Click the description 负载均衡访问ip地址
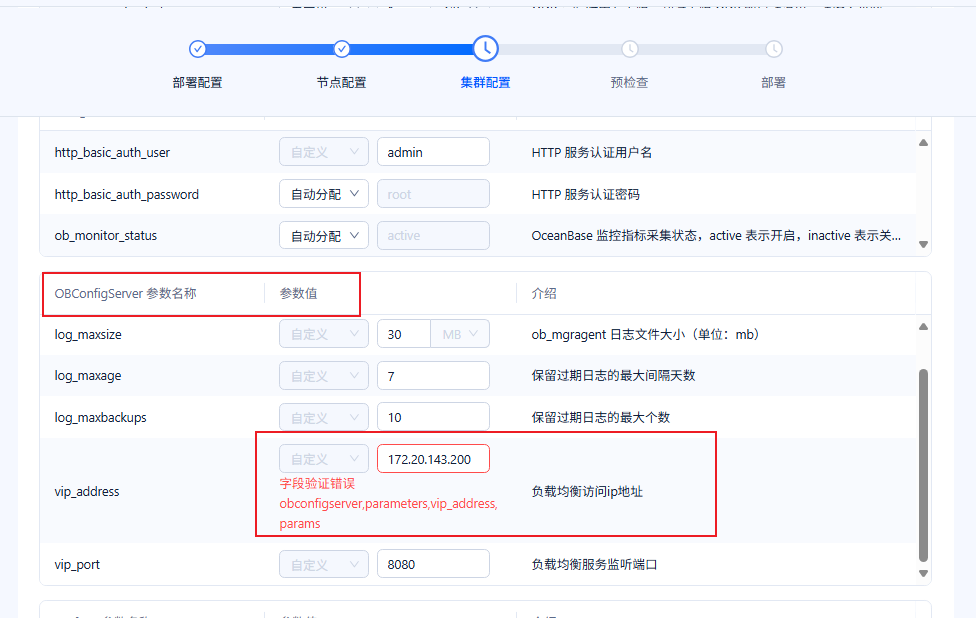The height and width of the screenshot is (618, 976). click(x=587, y=491)
